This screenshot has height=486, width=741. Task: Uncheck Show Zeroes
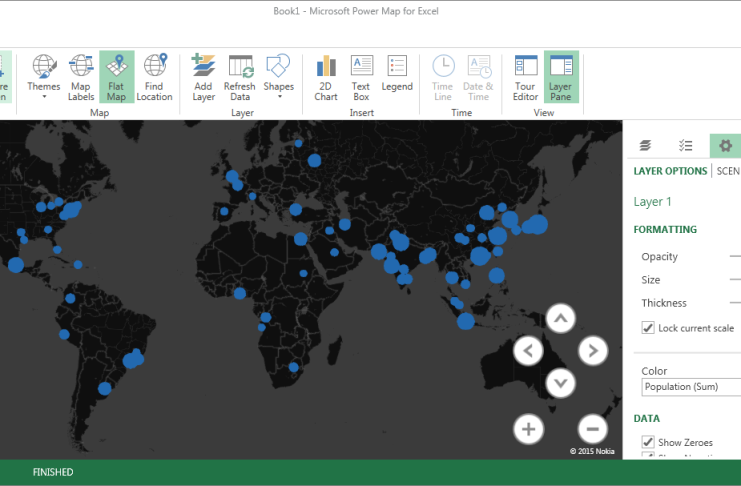click(x=648, y=442)
